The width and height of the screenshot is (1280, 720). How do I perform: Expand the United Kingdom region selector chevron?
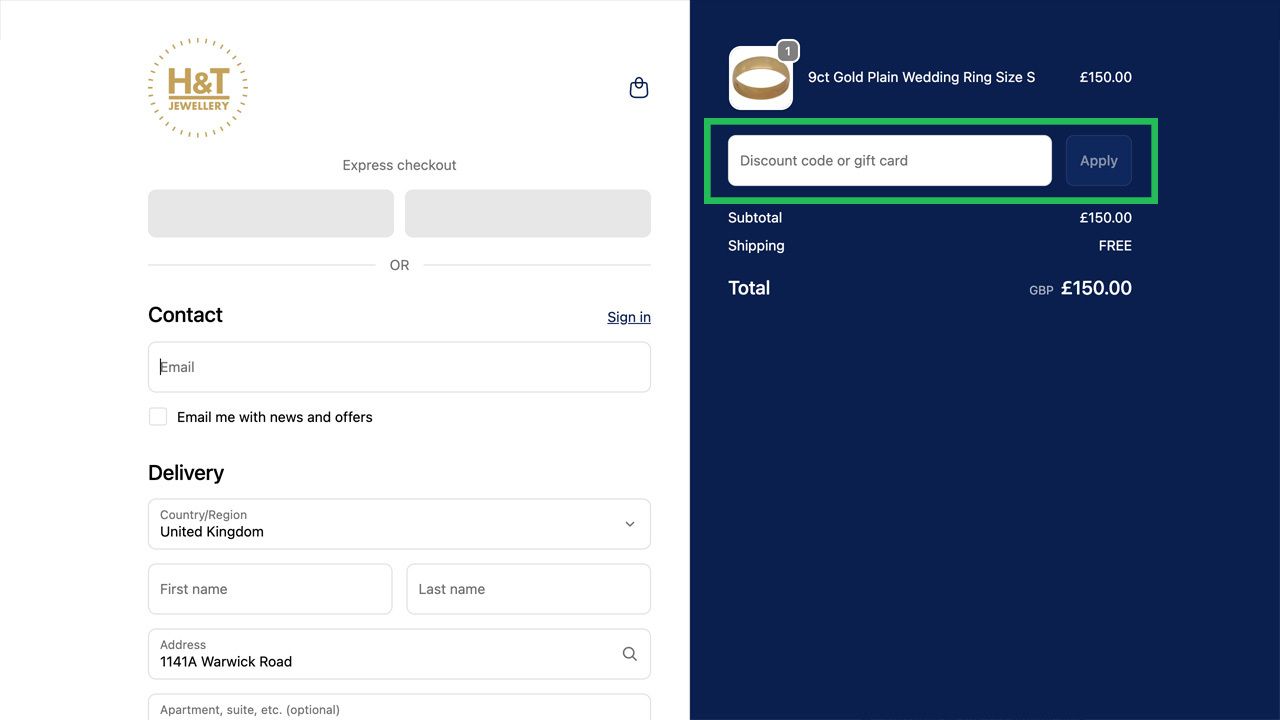630,524
